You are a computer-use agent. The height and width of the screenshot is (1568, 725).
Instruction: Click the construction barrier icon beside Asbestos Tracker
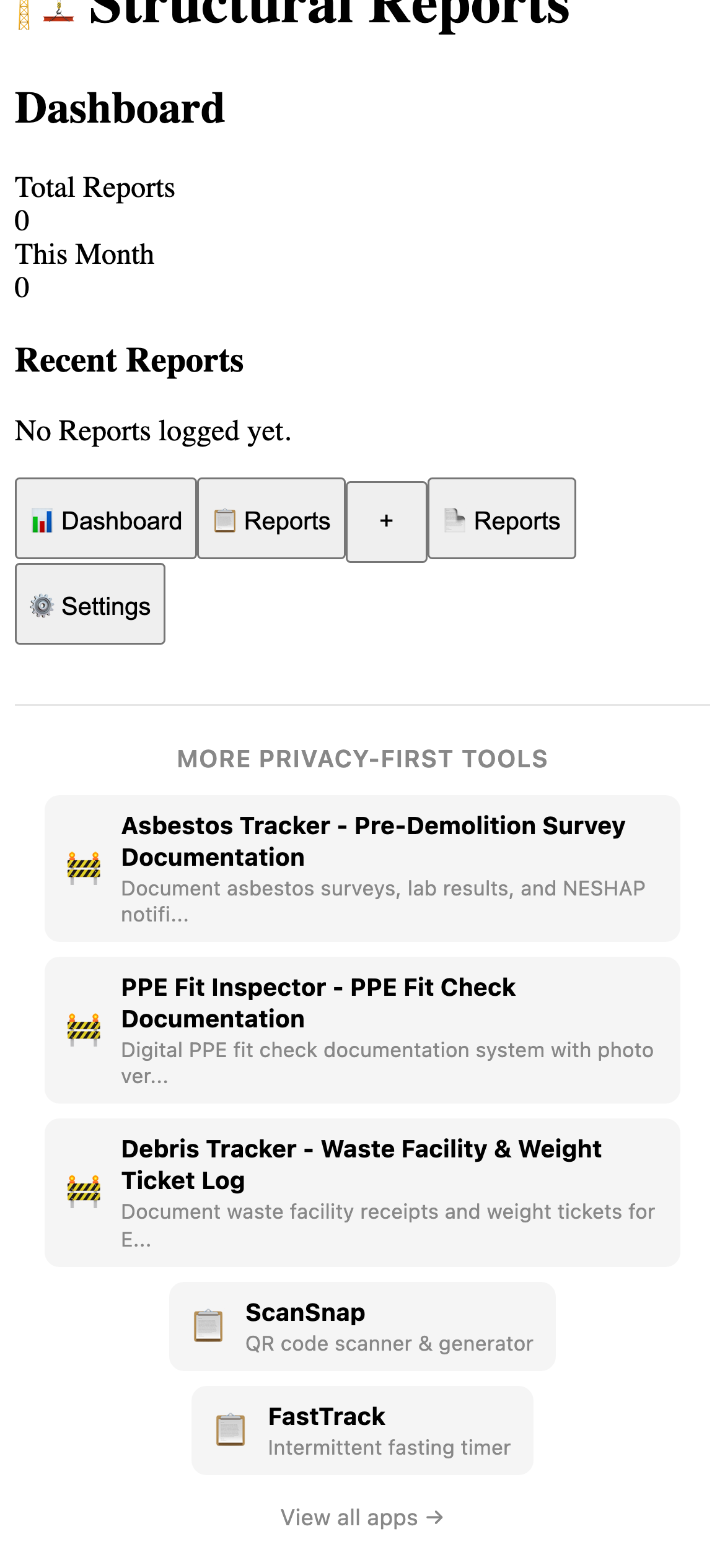(84, 867)
